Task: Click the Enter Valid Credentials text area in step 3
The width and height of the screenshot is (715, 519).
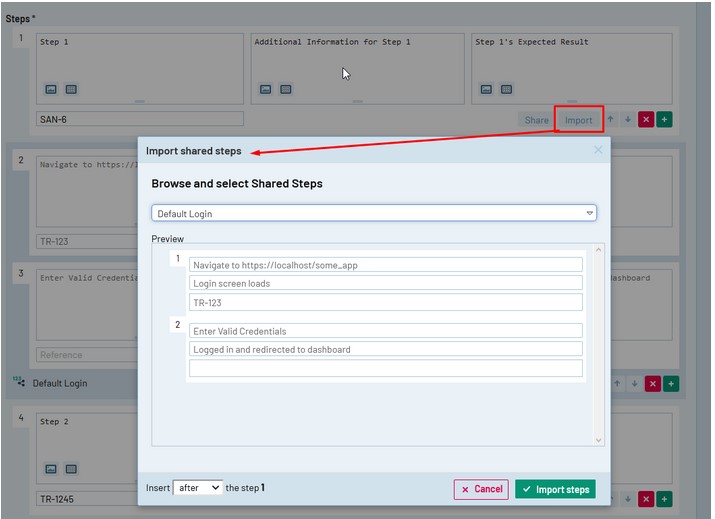Action: (87, 305)
